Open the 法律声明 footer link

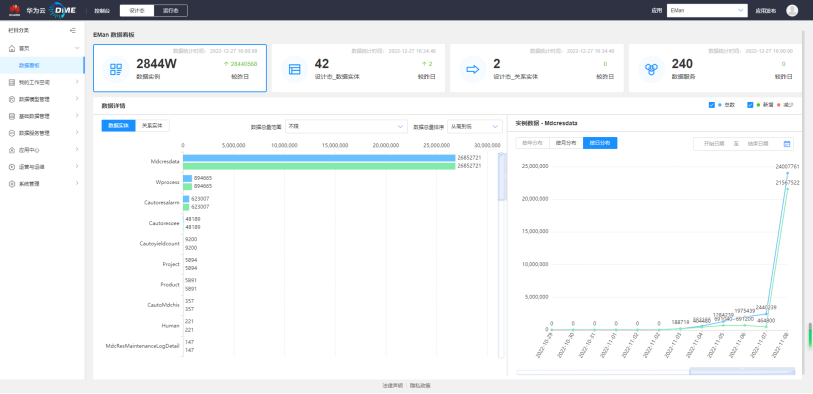tap(393, 386)
